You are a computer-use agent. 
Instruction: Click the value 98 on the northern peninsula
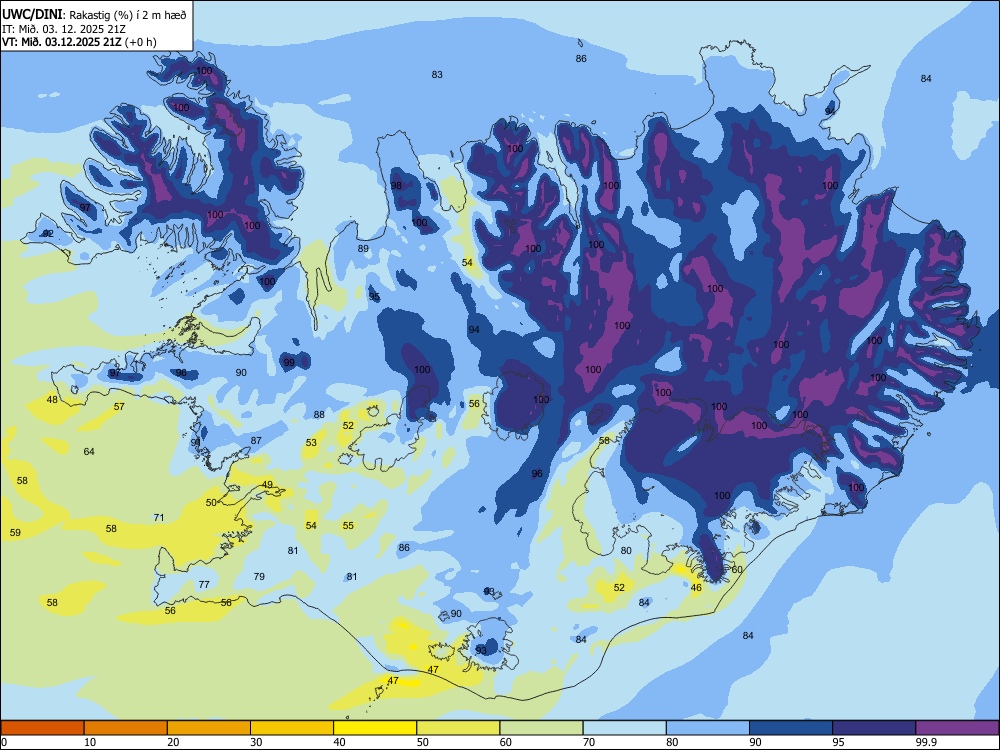[397, 186]
